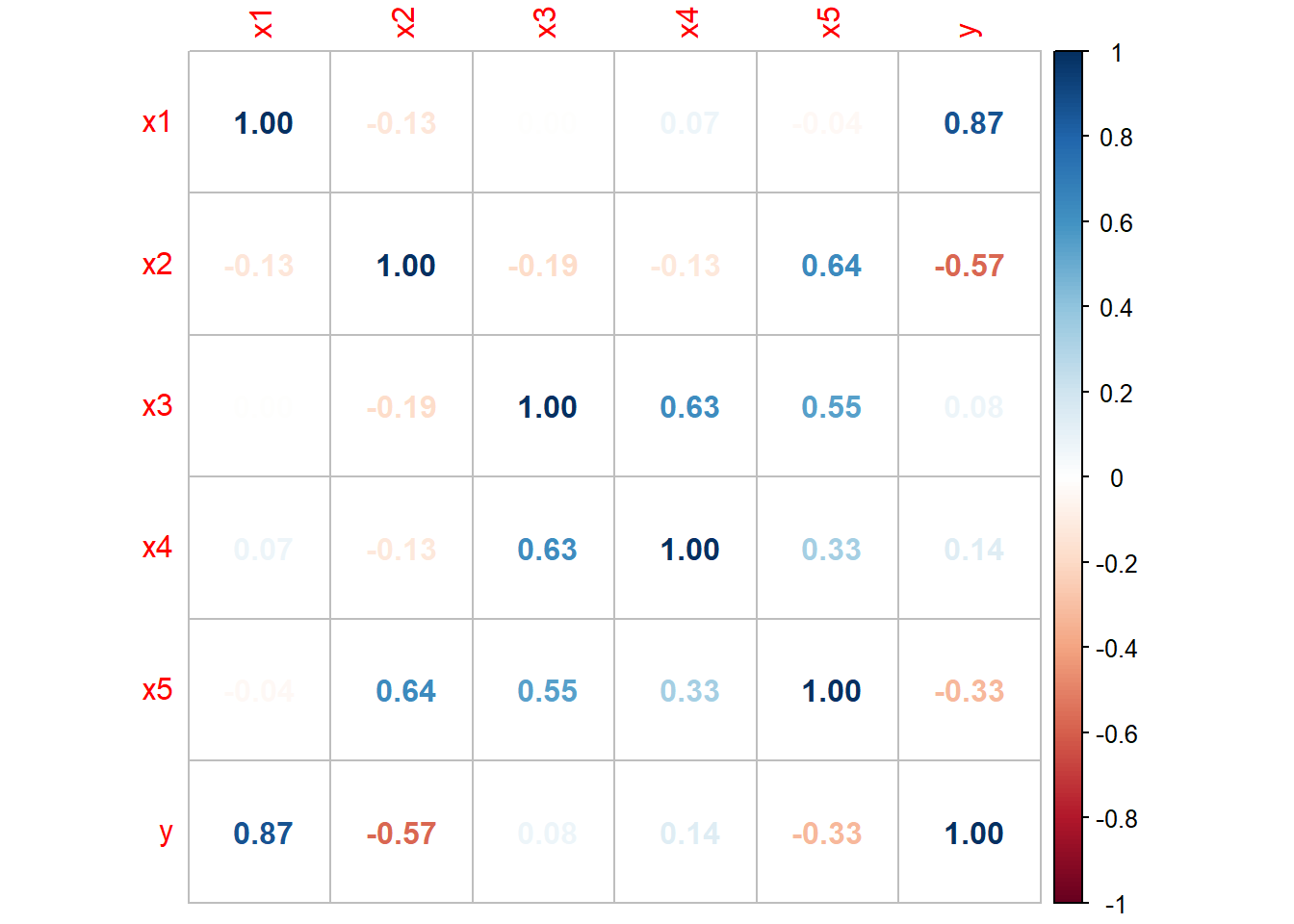This screenshot has width=1294, height=924.
Task: Click the -0.57 cell in row x2
Action: [969, 266]
